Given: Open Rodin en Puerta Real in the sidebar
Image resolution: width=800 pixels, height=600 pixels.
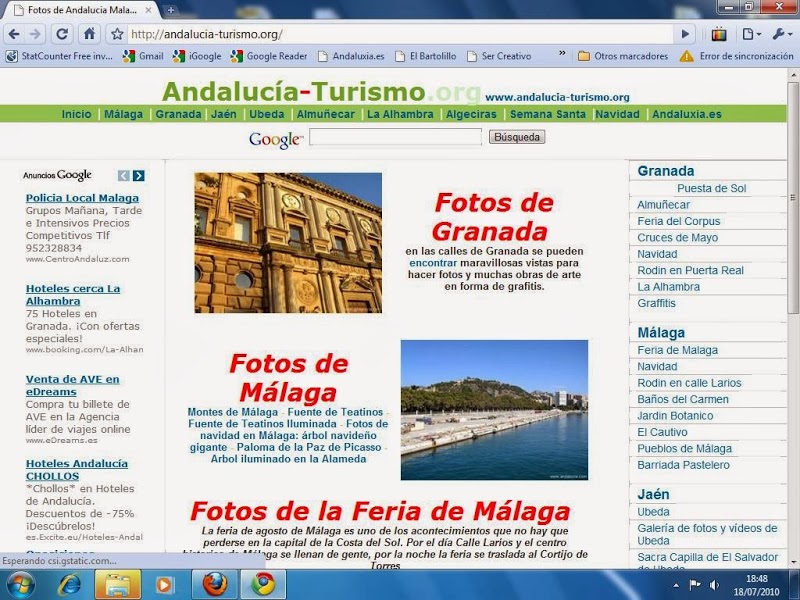Looking at the screenshot, I should (x=690, y=270).
